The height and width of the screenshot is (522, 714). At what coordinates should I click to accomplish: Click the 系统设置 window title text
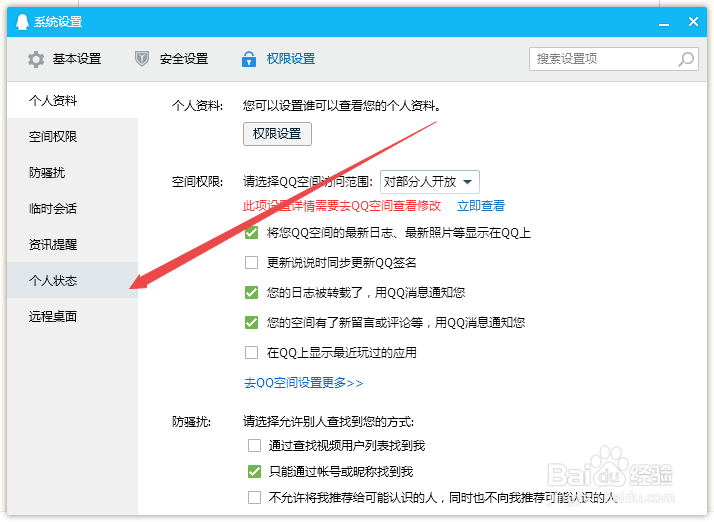coord(58,21)
